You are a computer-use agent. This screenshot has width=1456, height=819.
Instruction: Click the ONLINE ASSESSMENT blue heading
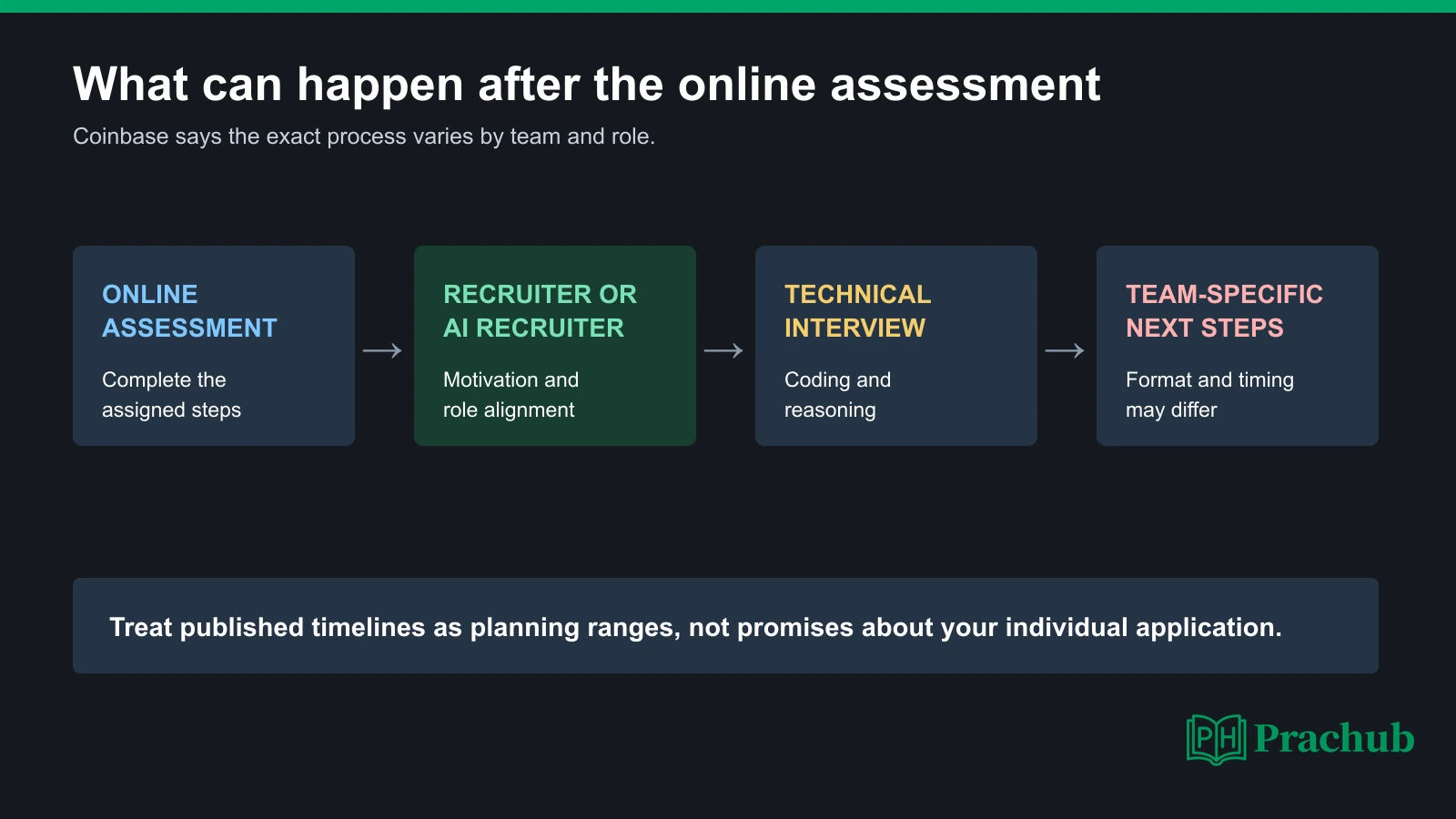(189, 311)
